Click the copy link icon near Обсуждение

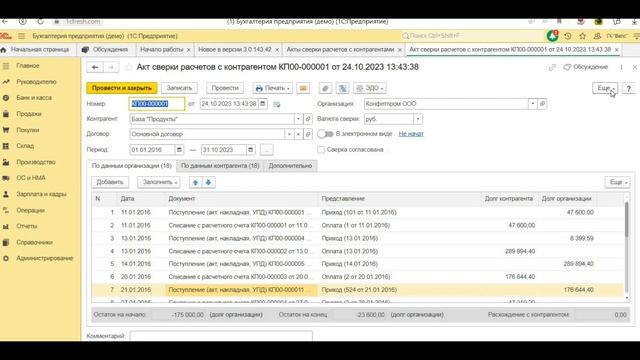(552, 67)
